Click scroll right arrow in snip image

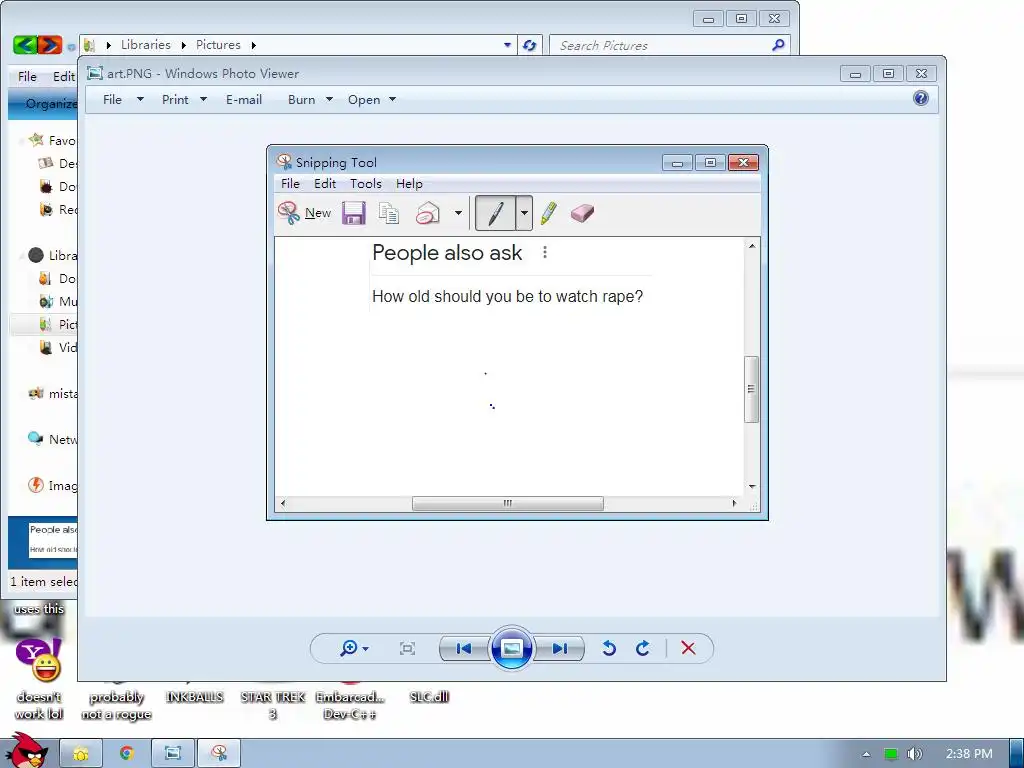[735, 504]
